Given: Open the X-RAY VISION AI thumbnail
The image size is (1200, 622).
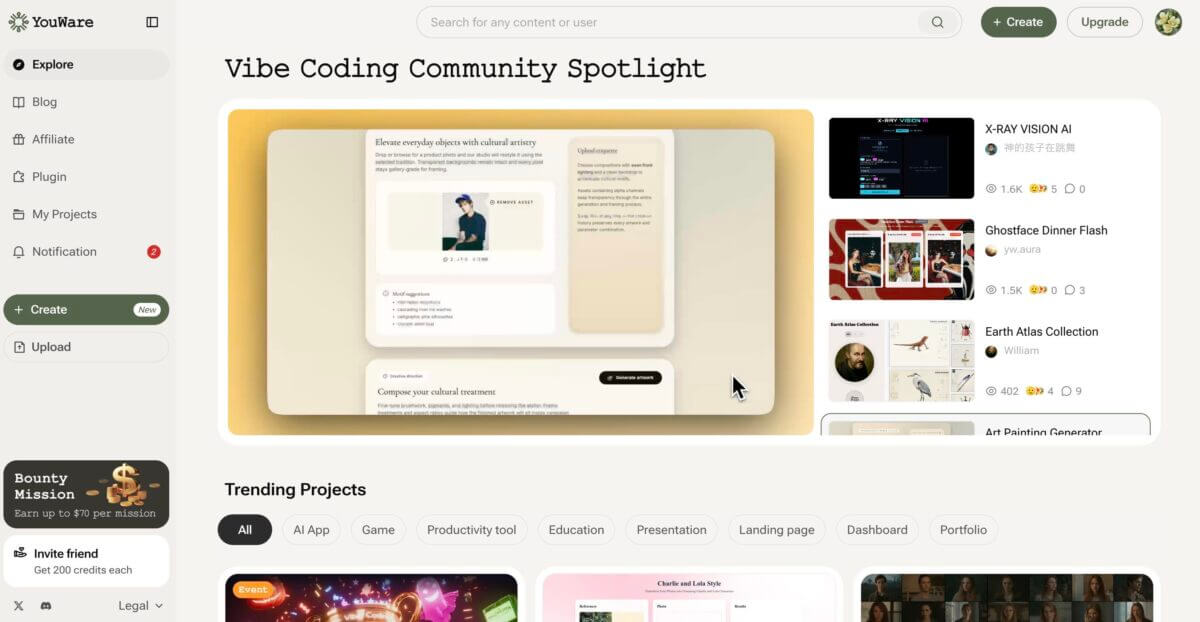Looking at the screenshot, I should pos(901,158).
